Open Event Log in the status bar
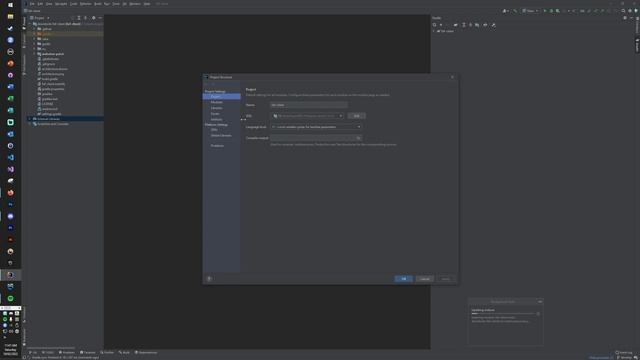Image resolution: width=640 pixels, height=360 pixels. pyautogui.click(x=624, y=352)
